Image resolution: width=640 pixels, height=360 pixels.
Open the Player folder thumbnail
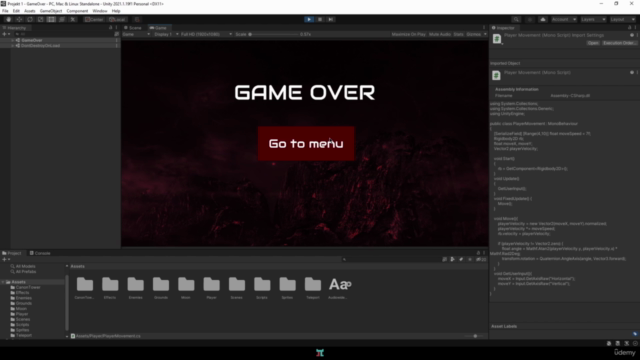tap(211, 284)
